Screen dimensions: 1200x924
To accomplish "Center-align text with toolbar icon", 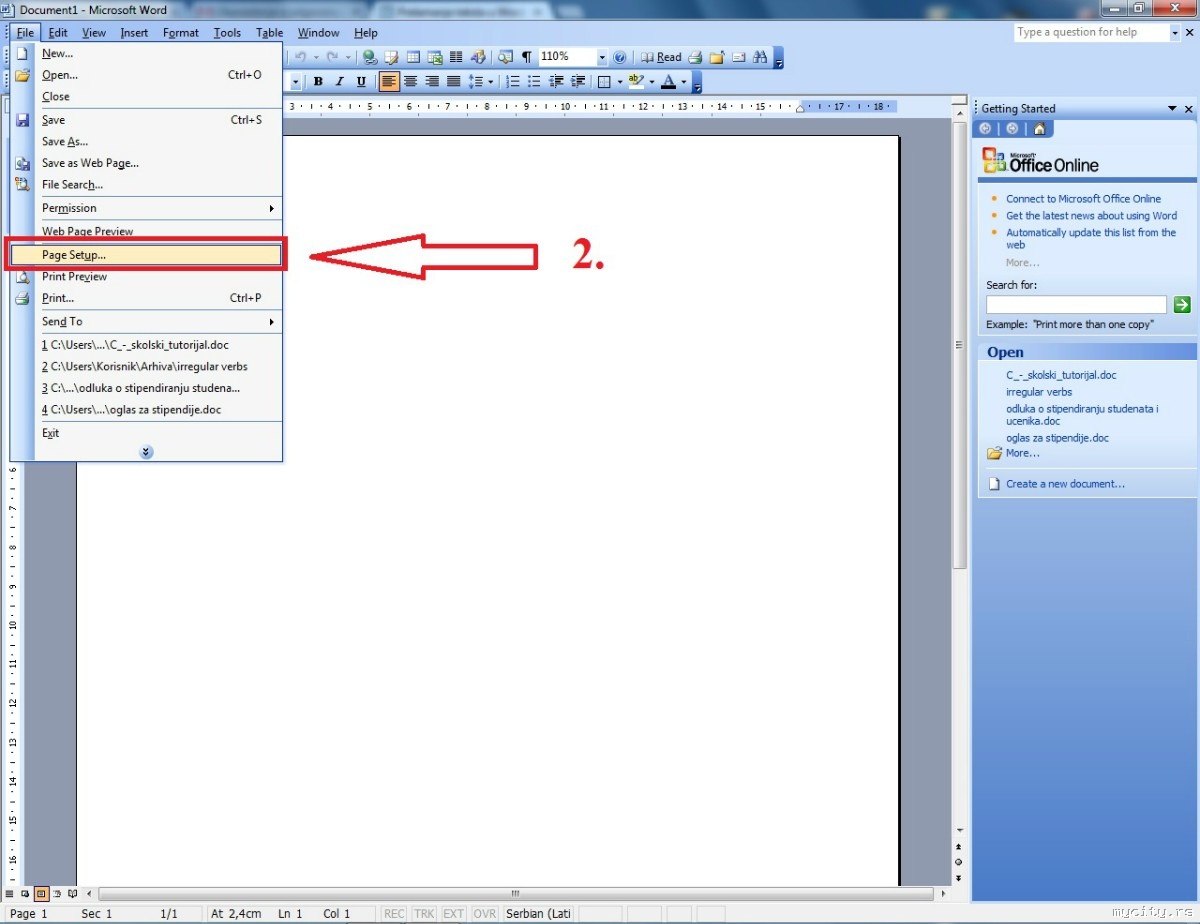I will click(411, 82).
